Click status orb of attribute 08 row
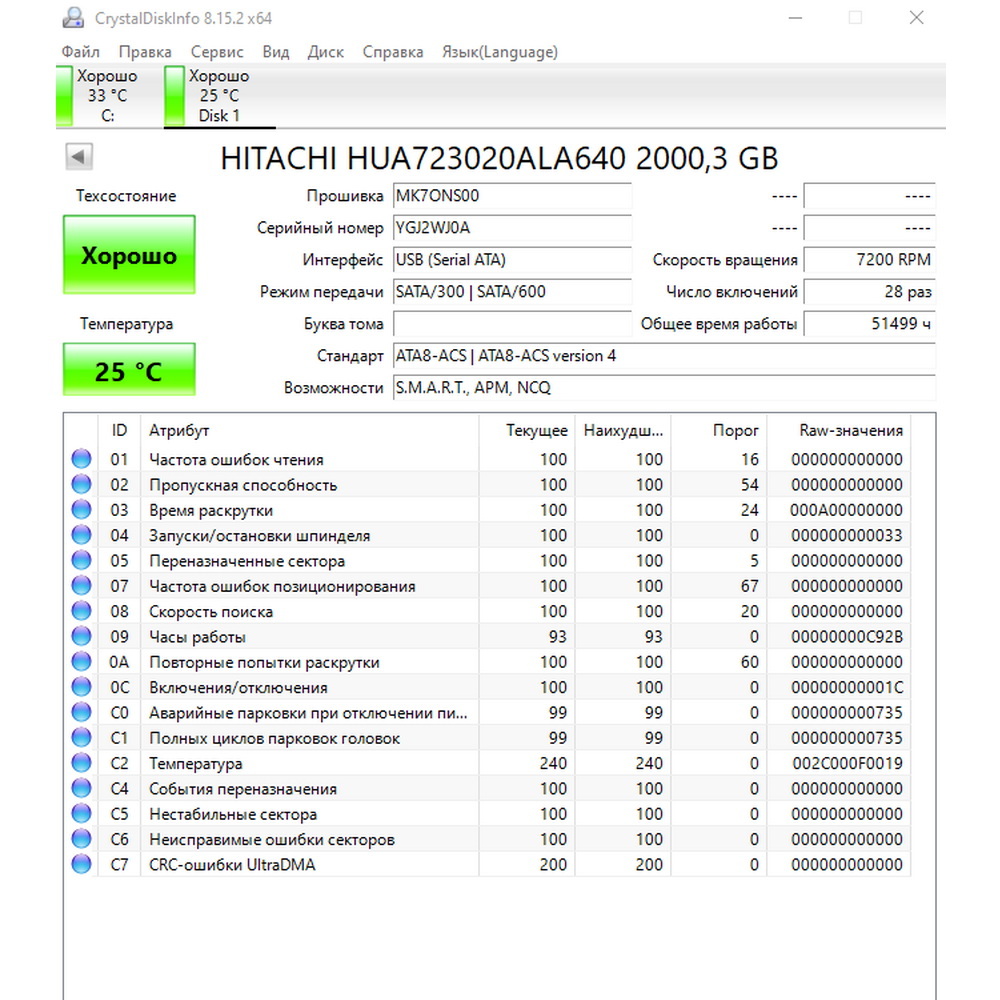The width and height of the screenshot is (1000, 1000). coord(81,610)
